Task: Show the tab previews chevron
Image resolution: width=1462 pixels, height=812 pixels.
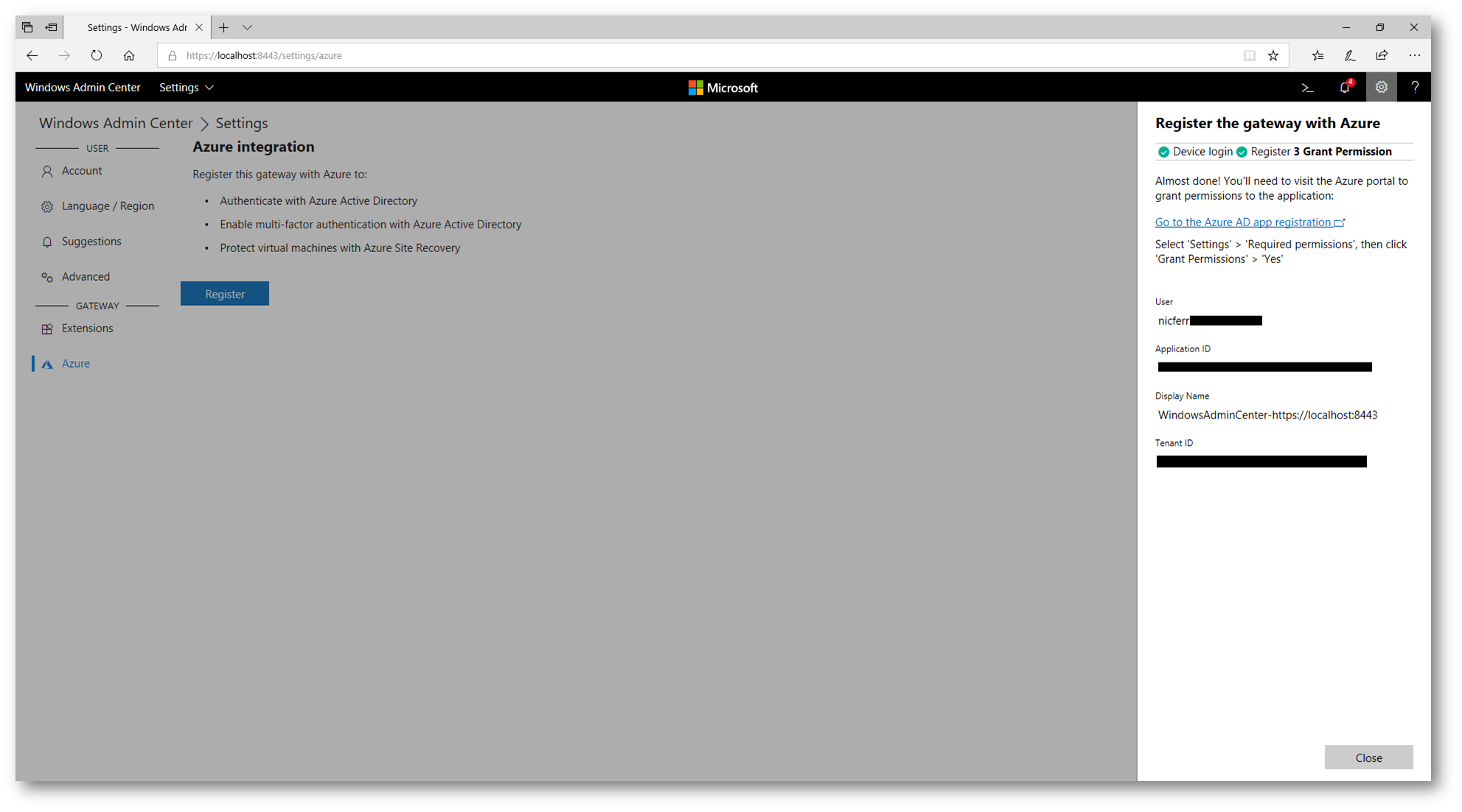Action: tap(248, 27)
